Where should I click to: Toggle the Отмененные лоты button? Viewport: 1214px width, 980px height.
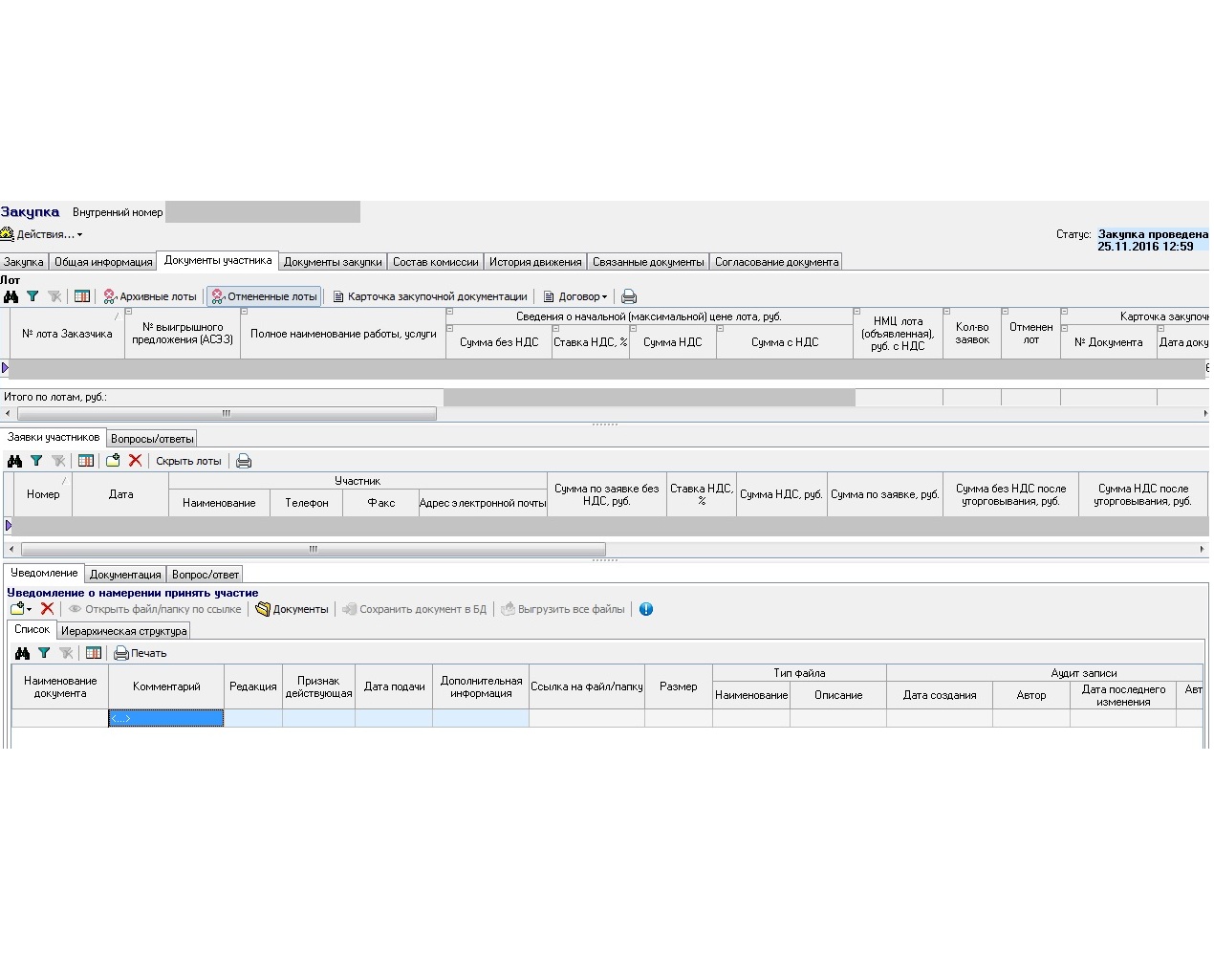click(264, 296)
